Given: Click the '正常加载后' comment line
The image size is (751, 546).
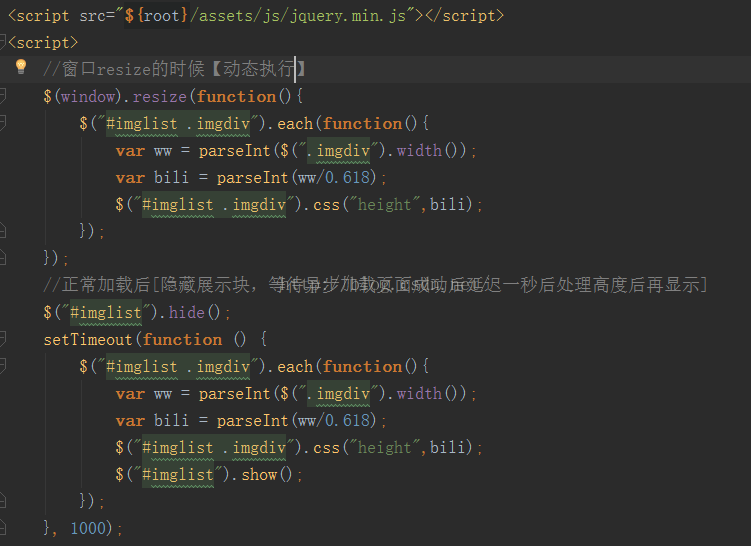Looking at the screenshot, I should click(x=375, y=285).
